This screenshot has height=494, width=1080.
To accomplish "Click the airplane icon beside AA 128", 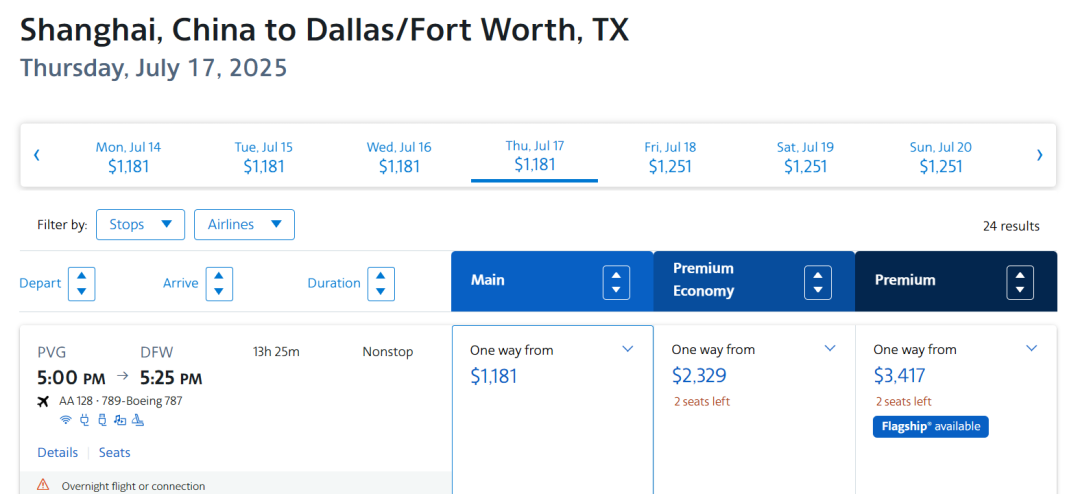I will tap(43, 401).
